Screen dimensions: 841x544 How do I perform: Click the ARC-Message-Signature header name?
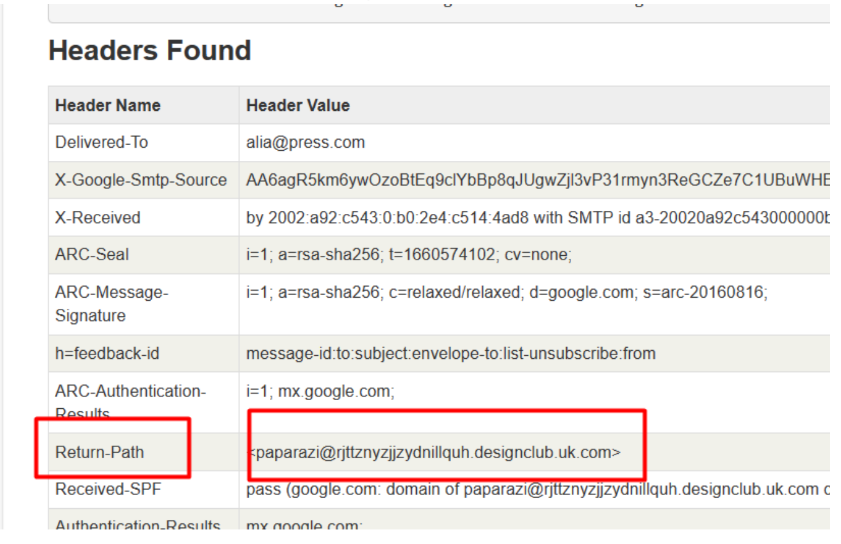coord(112,303)
